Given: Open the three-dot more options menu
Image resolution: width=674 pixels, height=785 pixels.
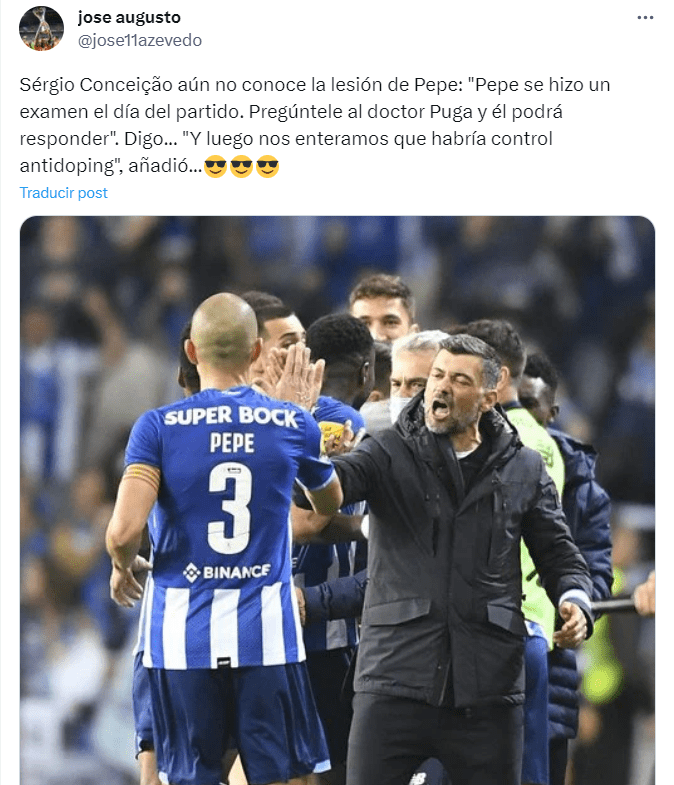Looking at the screenshot, I should click(645, 18).
